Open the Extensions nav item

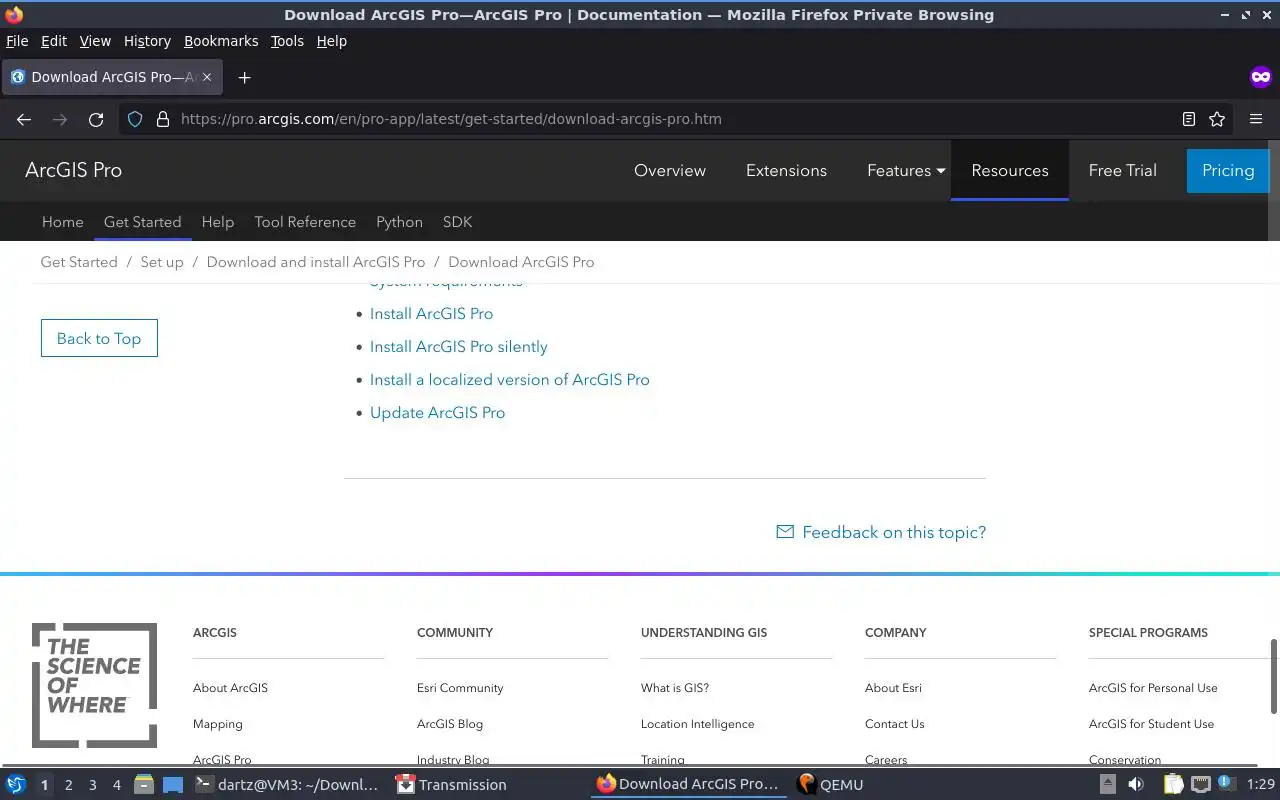pos(786,171)
